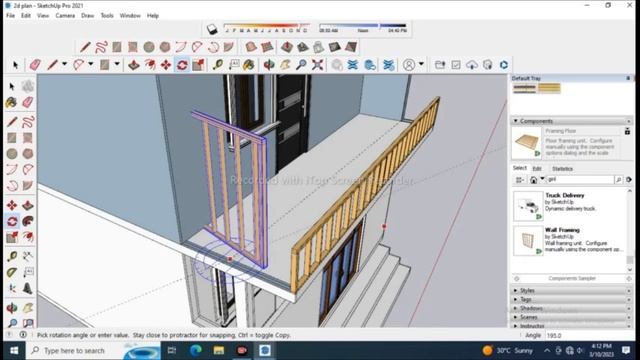640x360 pixels.
Task: Select Sandbox From Contours tool
Action: pyautogui.click(x=251, y=47)
